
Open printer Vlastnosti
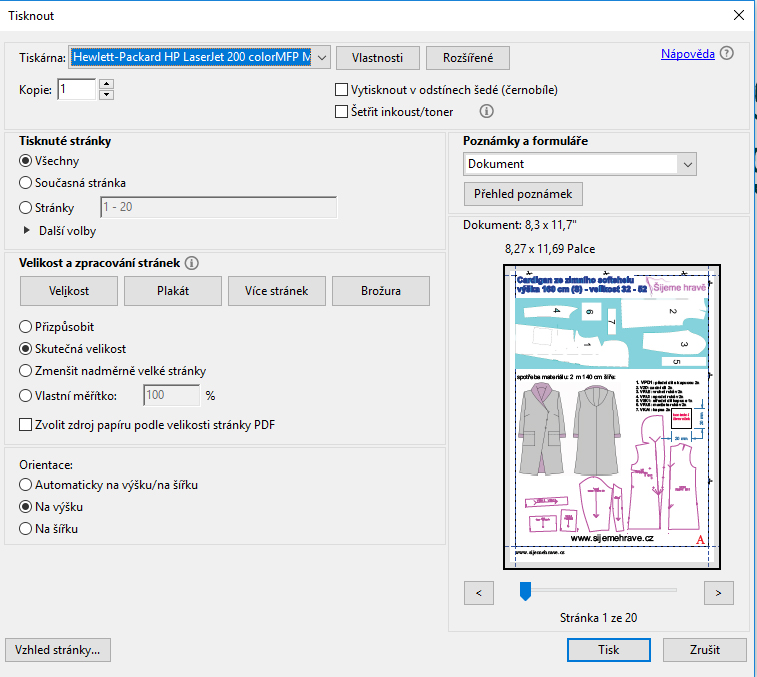pyautogui.click(x=378, y=58)
